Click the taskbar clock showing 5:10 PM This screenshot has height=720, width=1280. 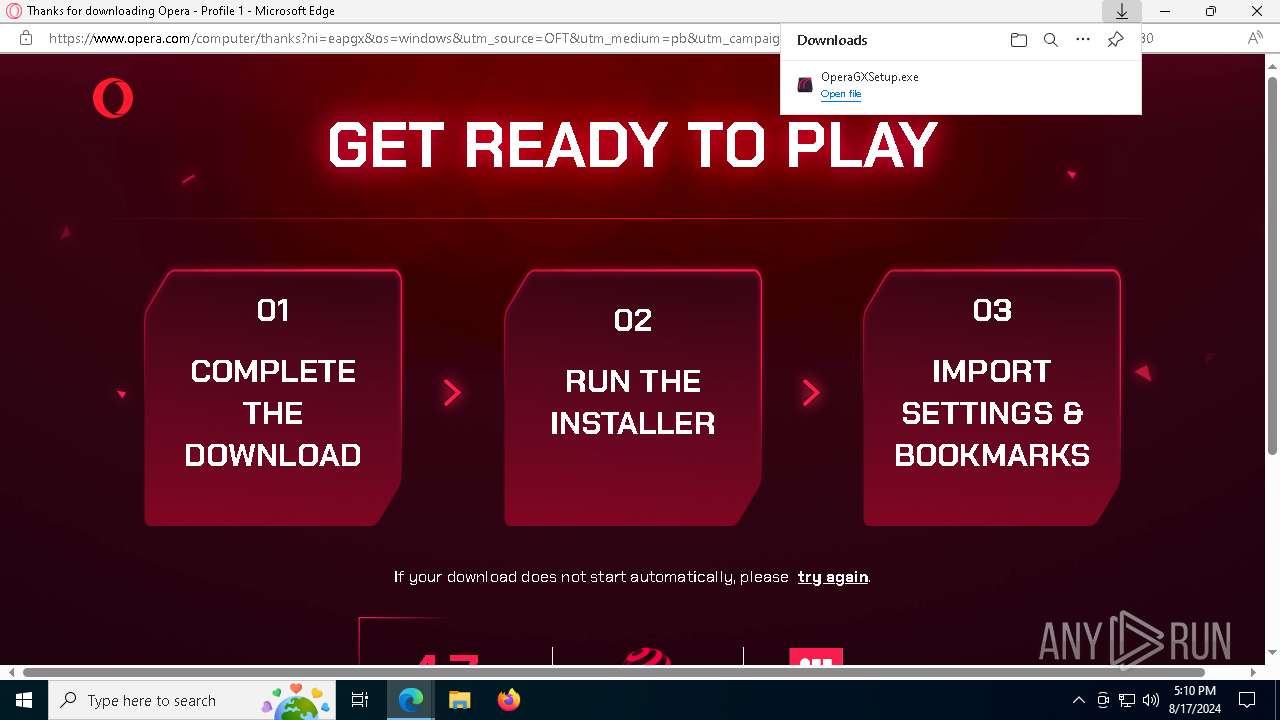pos(1195,700)
